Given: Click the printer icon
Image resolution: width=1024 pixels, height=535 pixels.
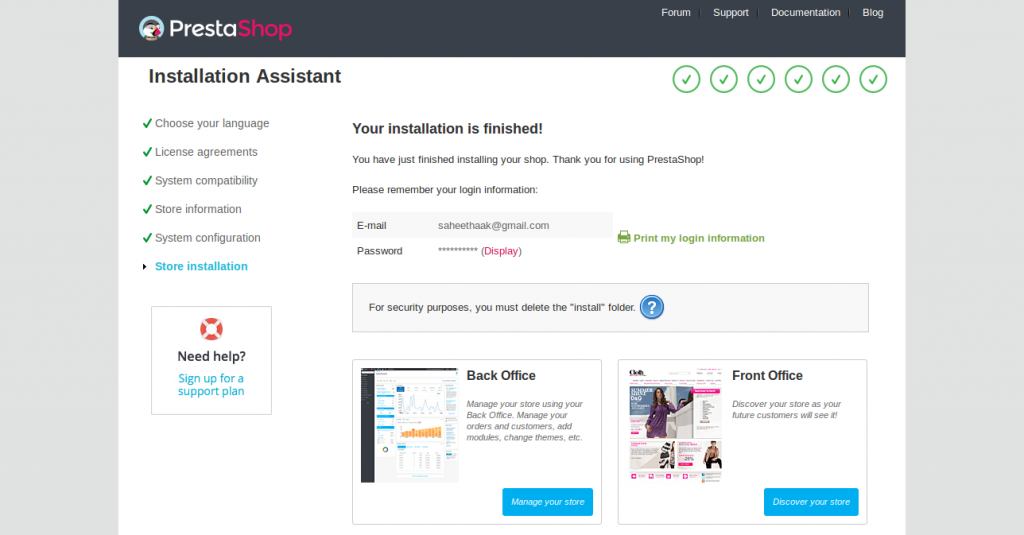Looking at the screenshot, I should pos(624,237).
